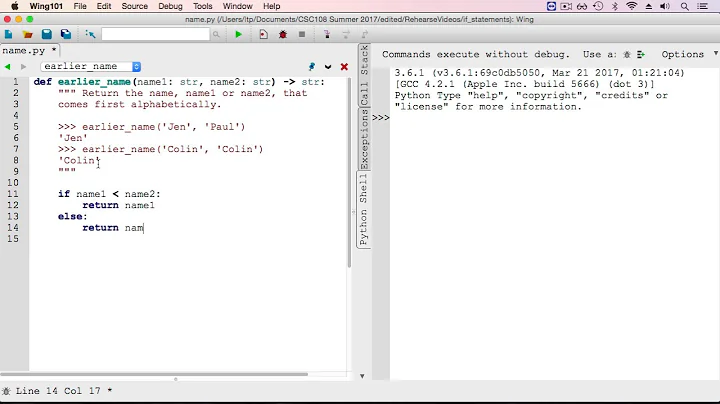Run the file with green play button
Viewport: 720px width, 404px height.
click(238, 34)
